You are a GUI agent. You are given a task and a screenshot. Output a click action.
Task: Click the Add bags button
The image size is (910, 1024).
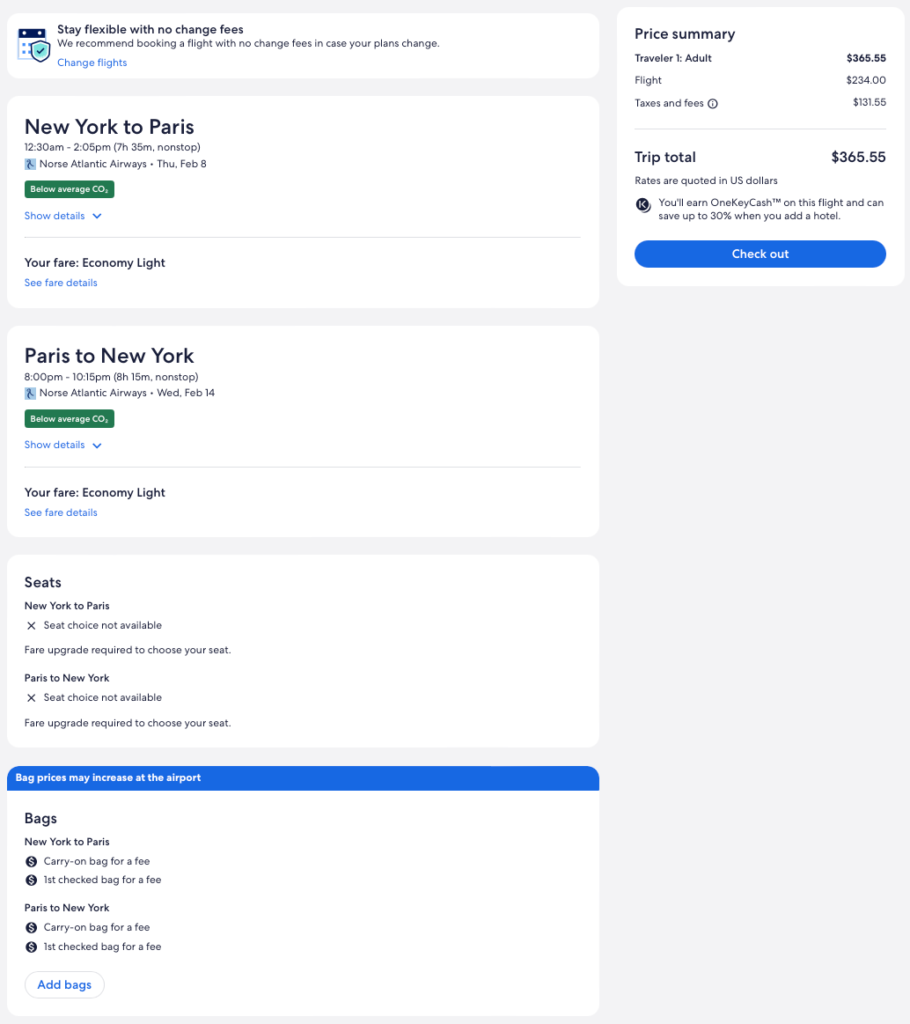pos(64,985)
